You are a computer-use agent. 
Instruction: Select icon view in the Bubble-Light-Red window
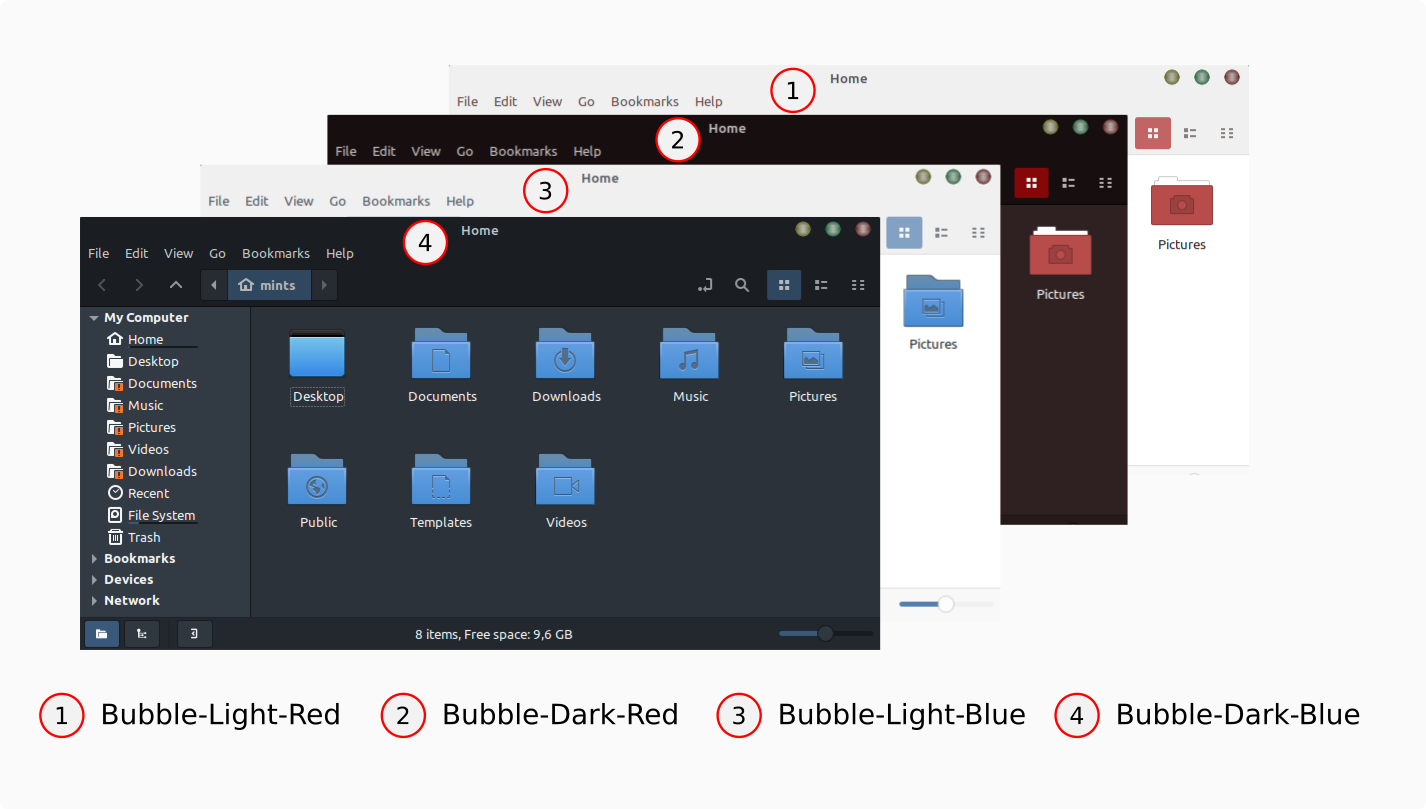(x=1153, y=133)
